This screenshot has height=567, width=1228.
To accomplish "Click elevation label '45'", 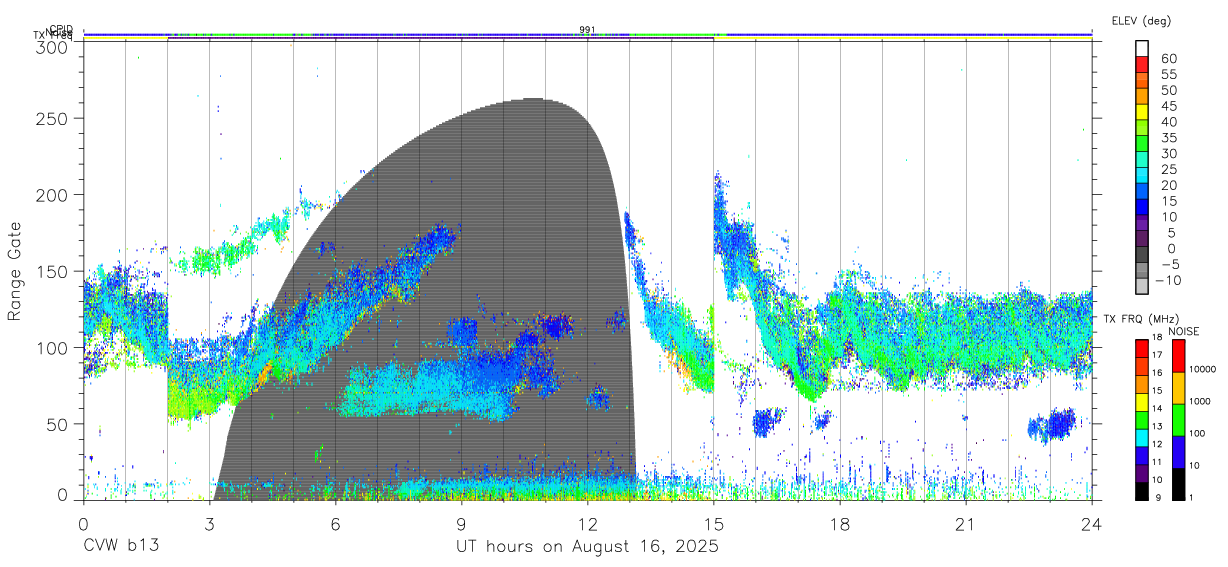I will [x=1168, y=106].
